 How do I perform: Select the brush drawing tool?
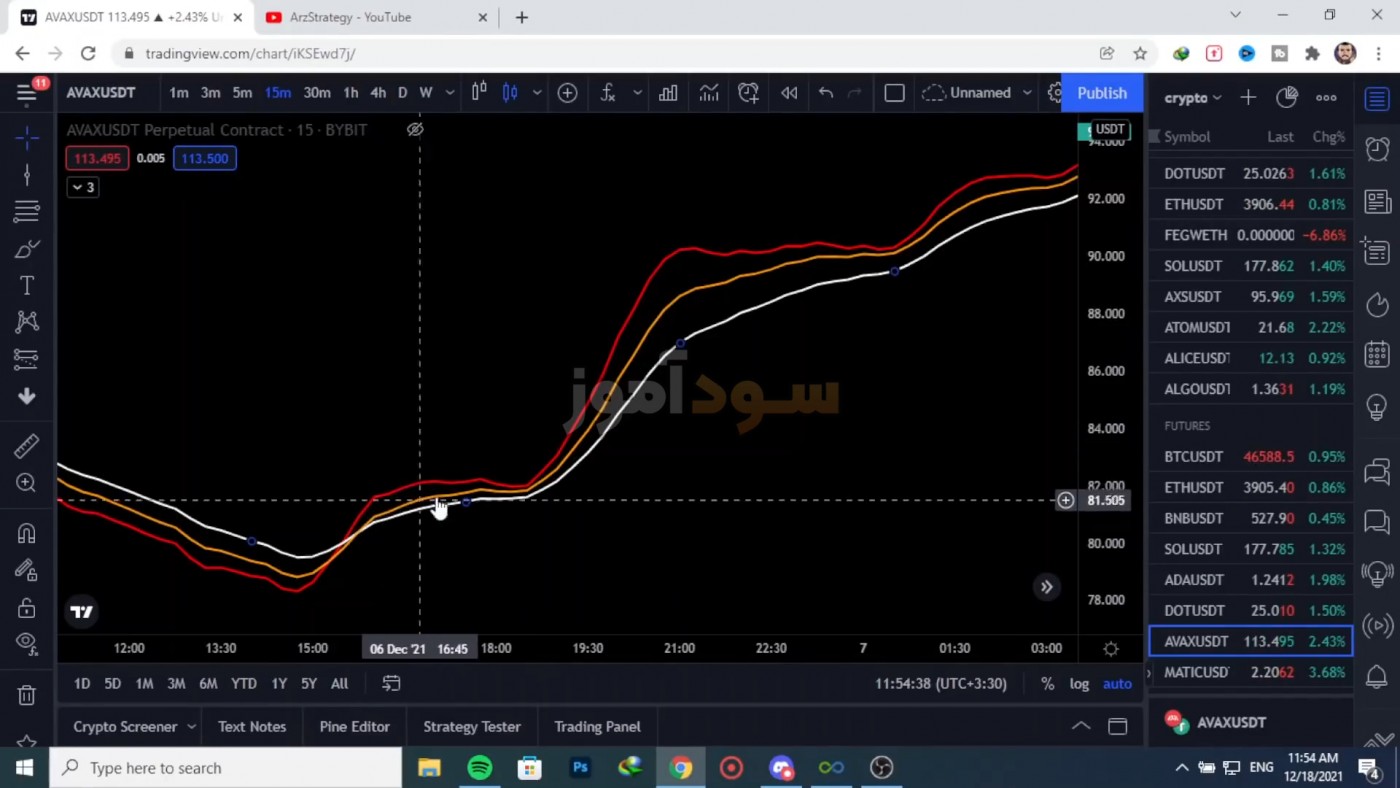[27, 249]
